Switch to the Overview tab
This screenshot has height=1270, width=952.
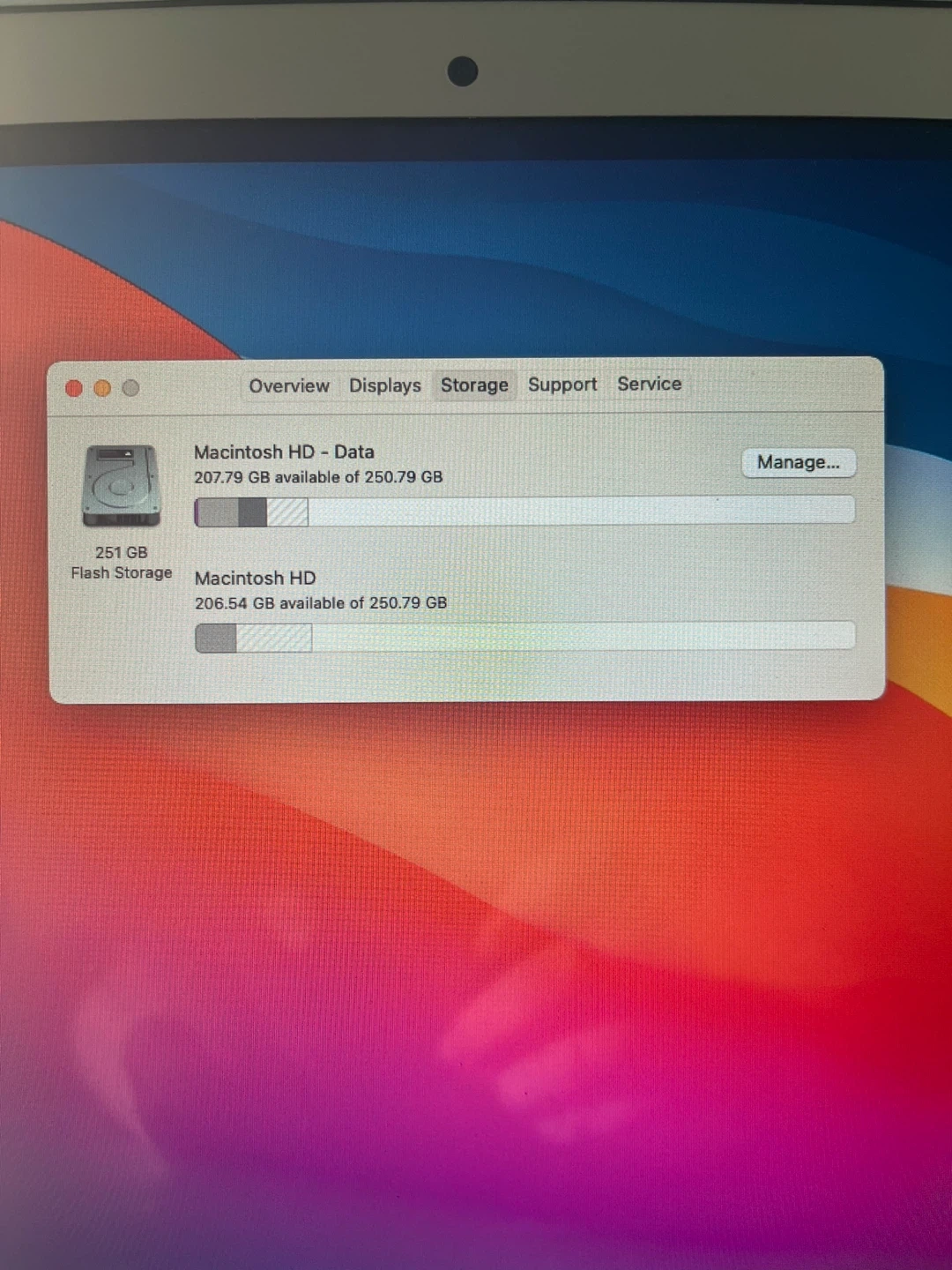[x=288, y=386]
